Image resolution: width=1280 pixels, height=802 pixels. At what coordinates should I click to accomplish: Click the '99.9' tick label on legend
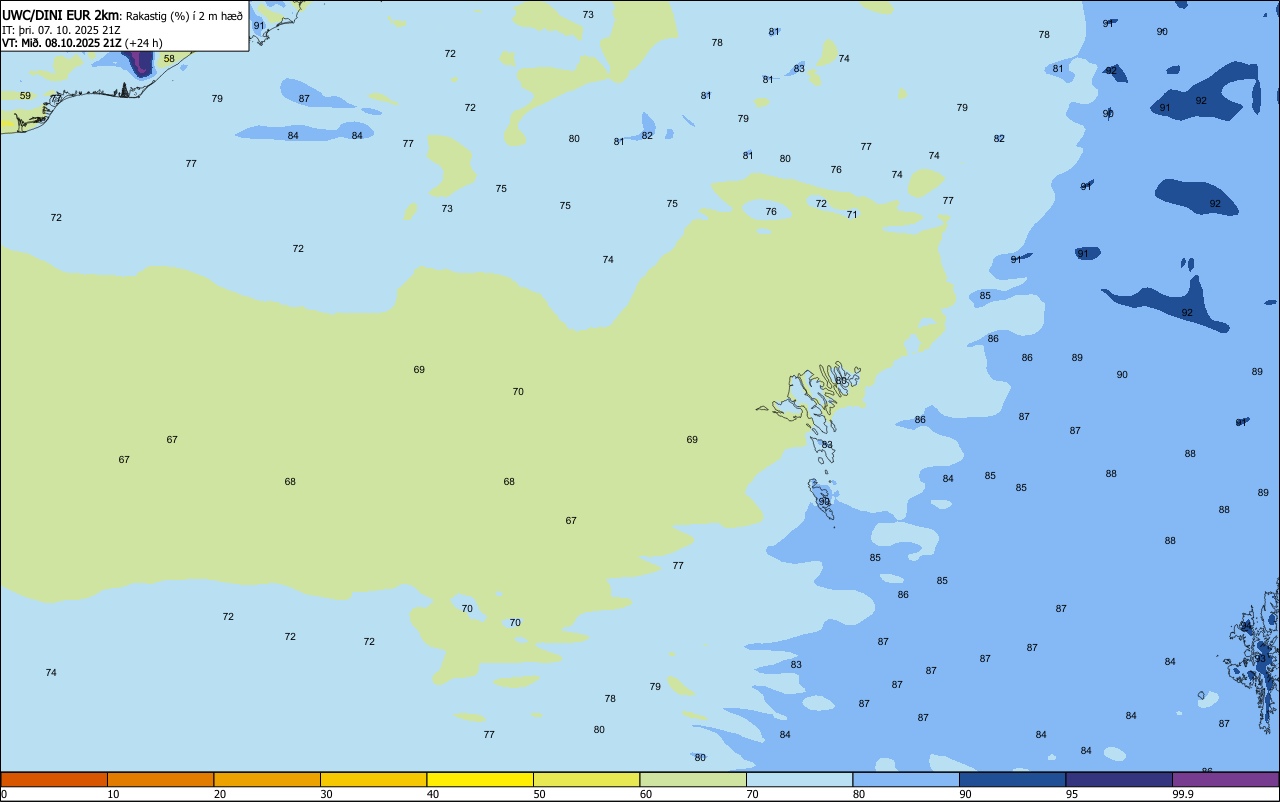pos(1183,794)
